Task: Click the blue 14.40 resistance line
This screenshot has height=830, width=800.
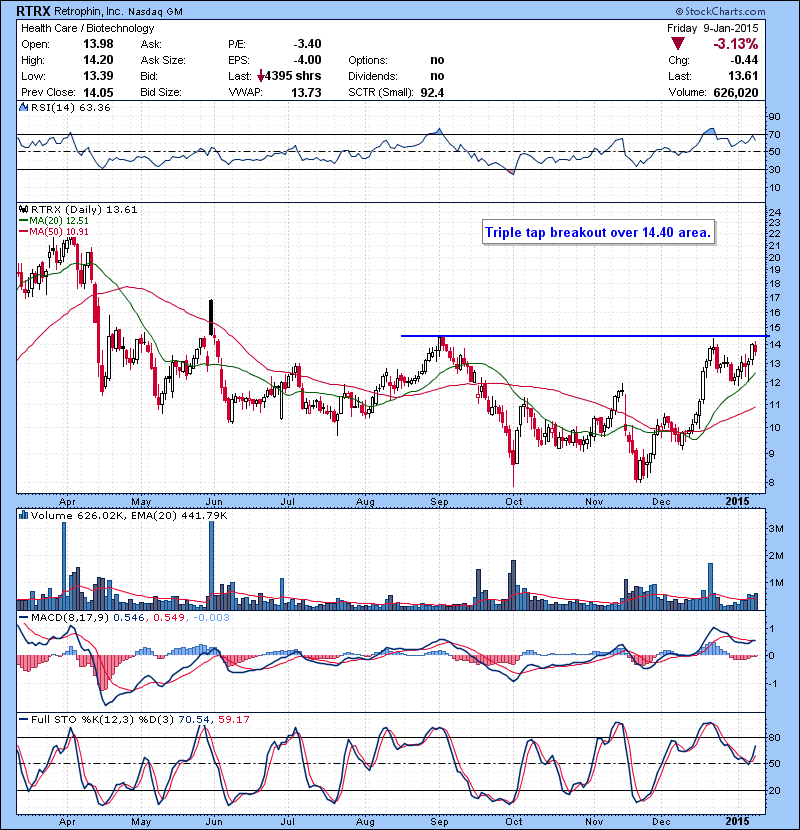Action: pyautogui.click(x=585, y=336)
